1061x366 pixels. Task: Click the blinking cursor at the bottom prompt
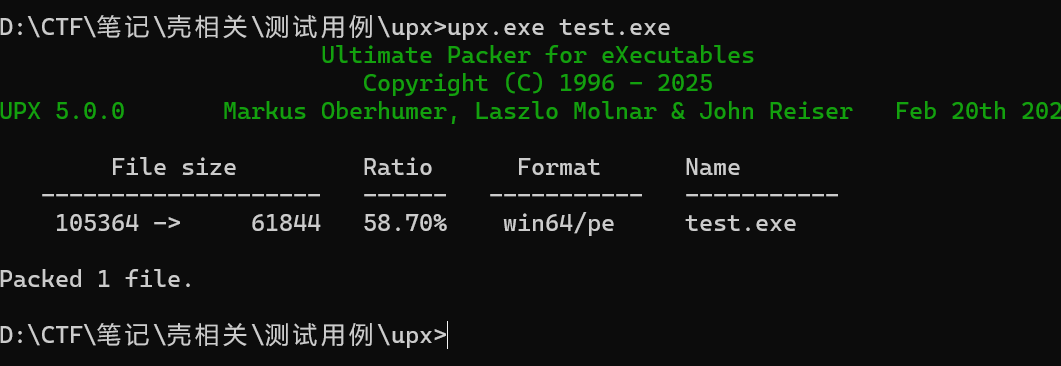click(x=448, y=335)
